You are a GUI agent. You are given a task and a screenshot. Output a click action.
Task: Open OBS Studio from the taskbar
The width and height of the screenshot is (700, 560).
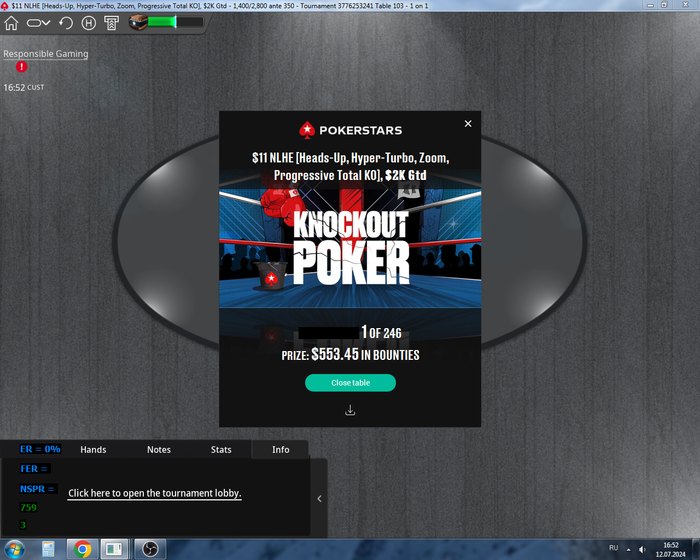(x=150, y=549)
